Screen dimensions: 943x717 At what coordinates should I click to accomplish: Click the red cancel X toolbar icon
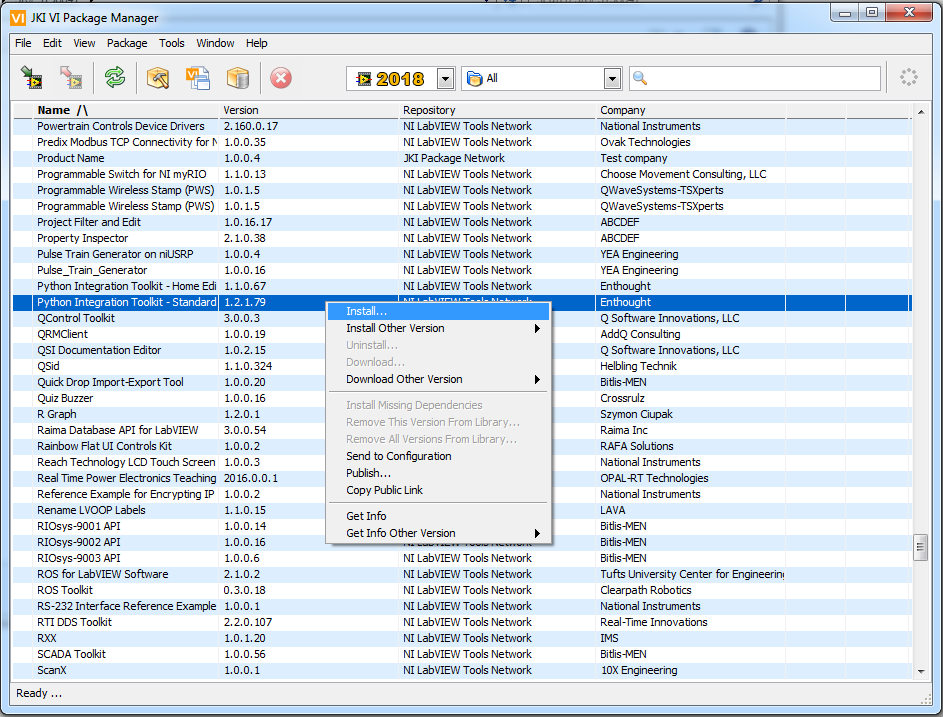coord(281,78)
